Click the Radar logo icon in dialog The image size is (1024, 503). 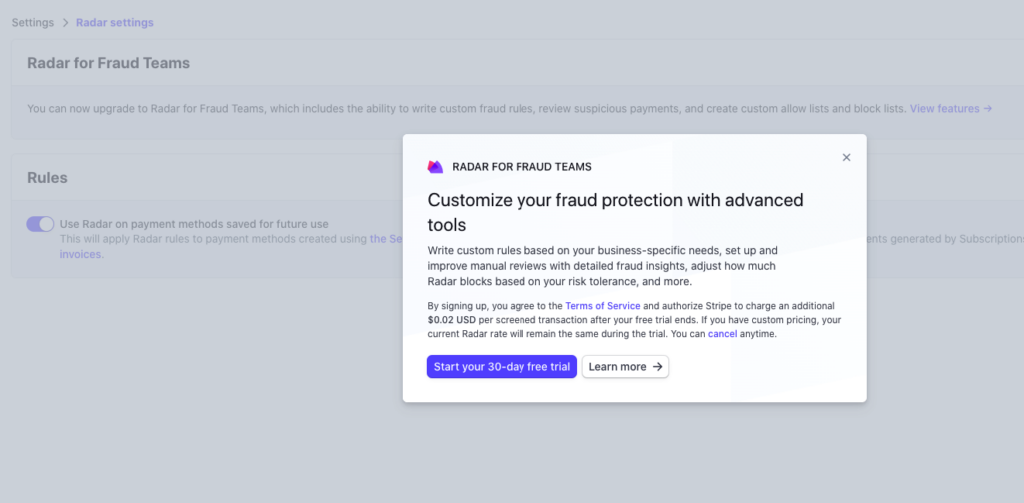pos(435,167)
